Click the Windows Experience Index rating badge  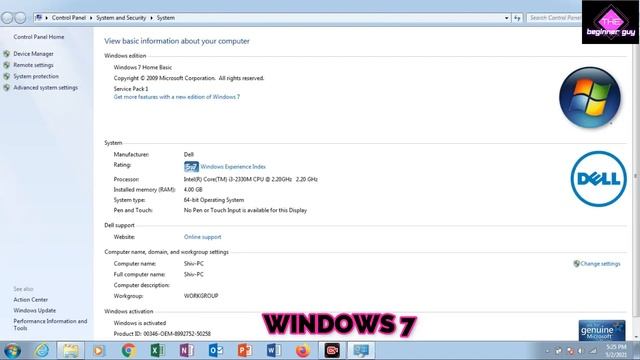click(x=191, y=167)
